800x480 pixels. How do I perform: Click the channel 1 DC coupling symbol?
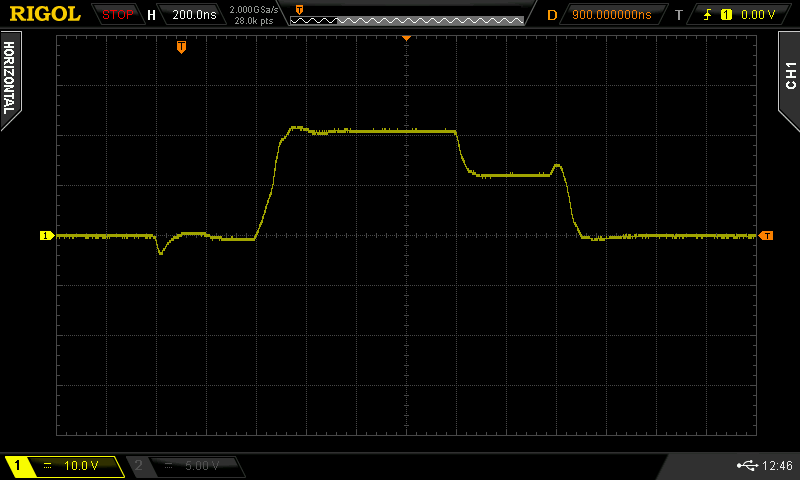47,466
